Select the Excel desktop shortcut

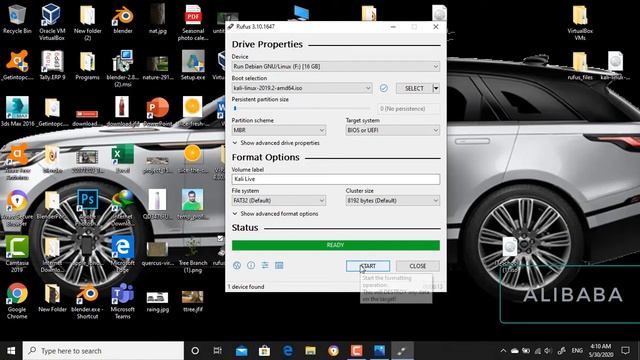pos(122,158)
